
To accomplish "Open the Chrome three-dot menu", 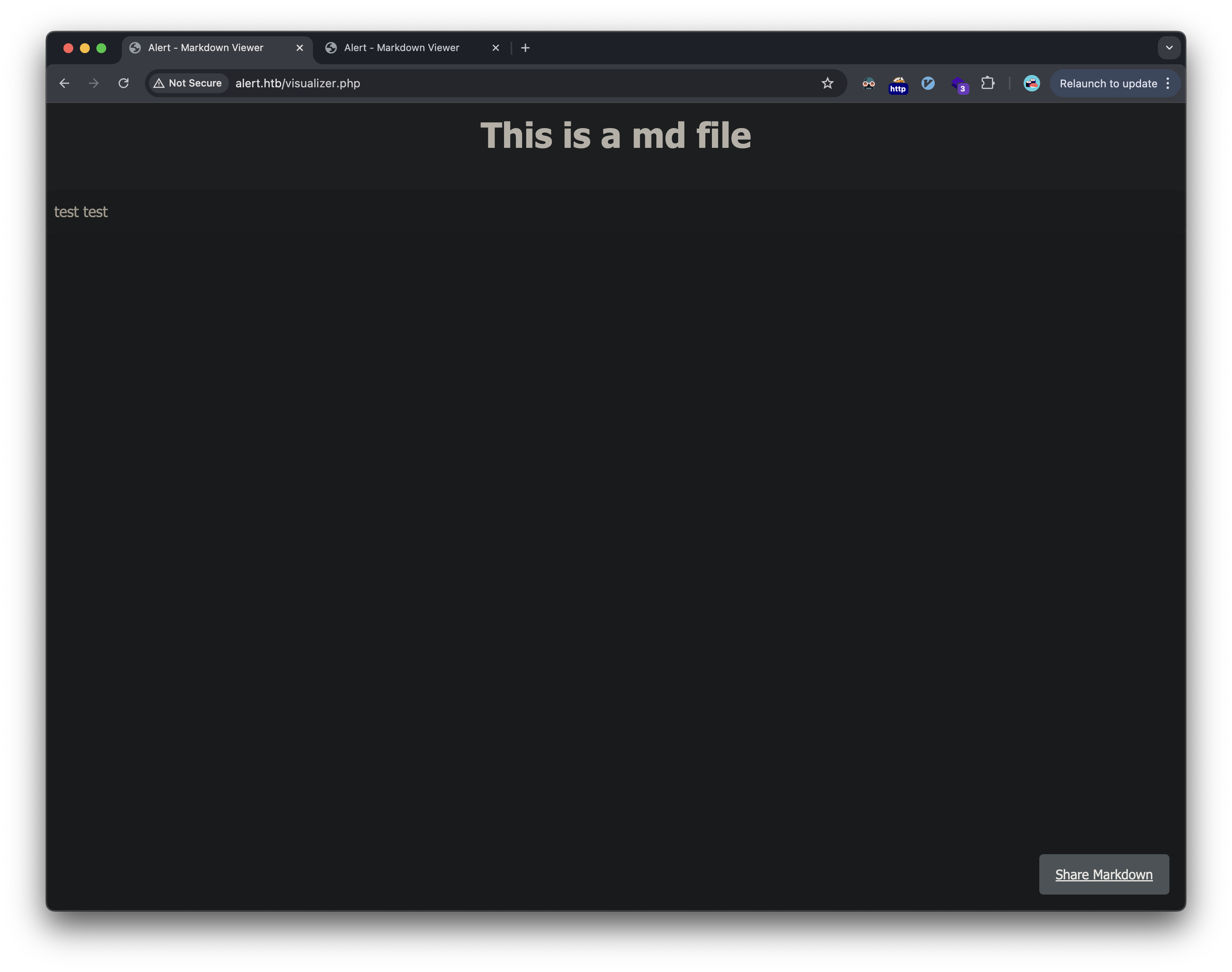I will (x=1168, y=83).
